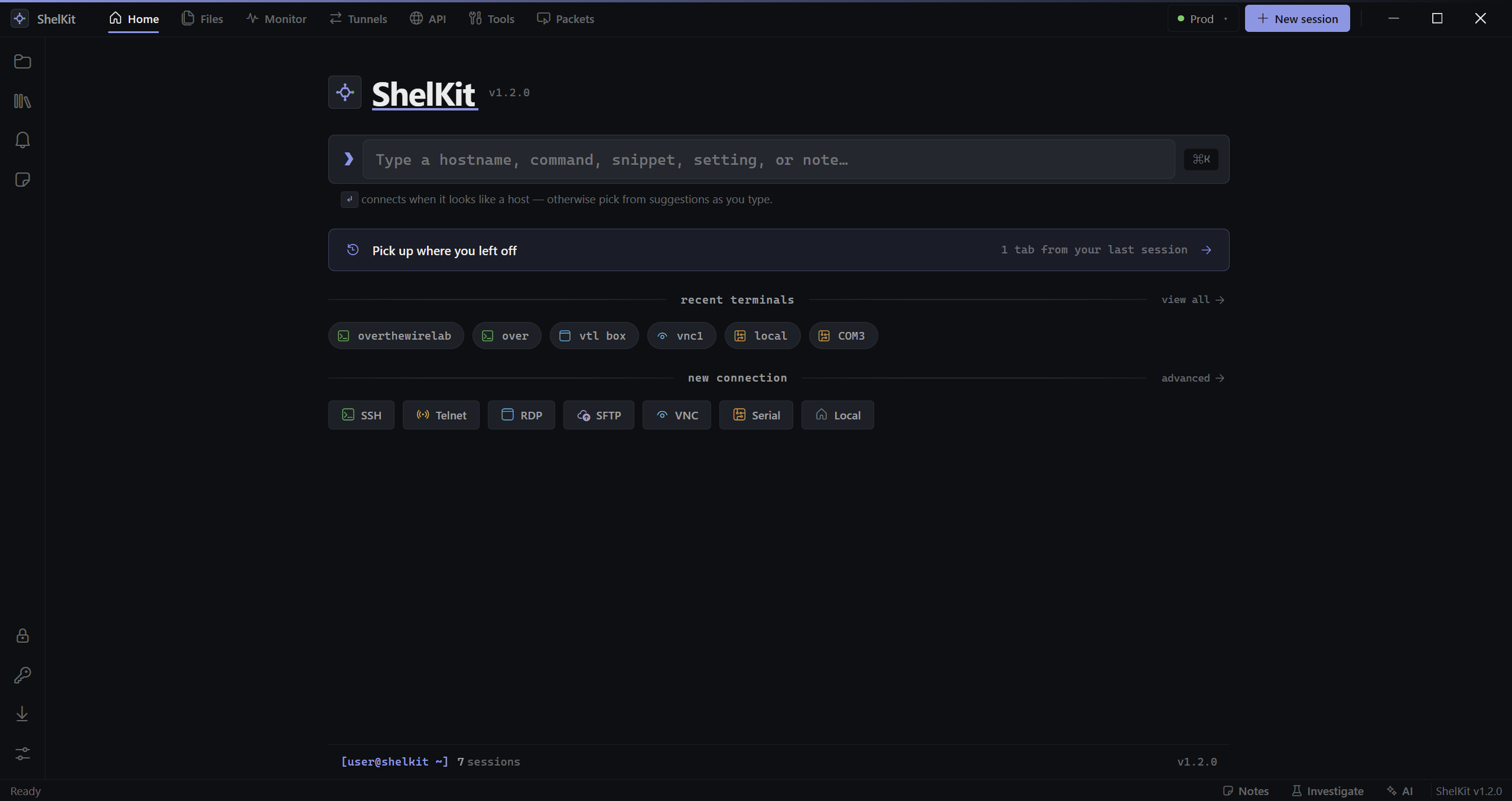Click the [user@shelkit ~] prompt text

[x=395, y=761]
